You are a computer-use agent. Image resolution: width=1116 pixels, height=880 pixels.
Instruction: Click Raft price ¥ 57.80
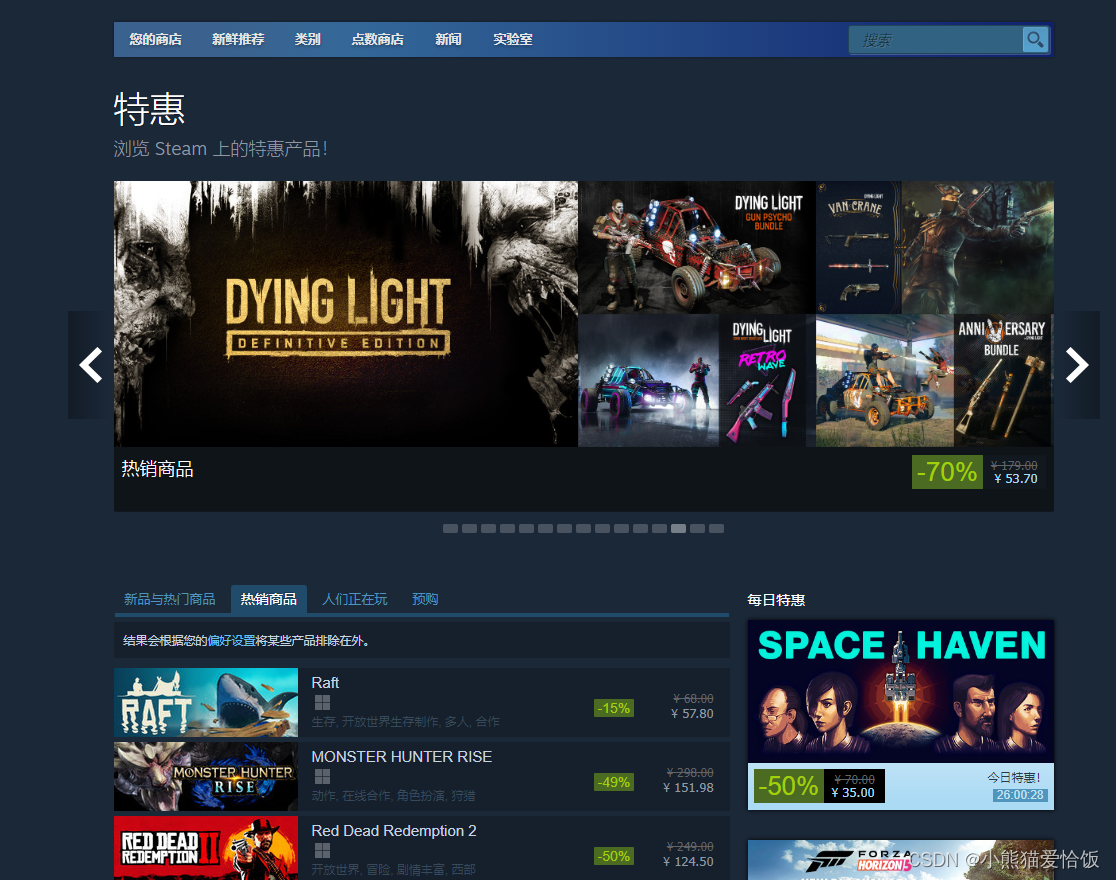(692, 713)
